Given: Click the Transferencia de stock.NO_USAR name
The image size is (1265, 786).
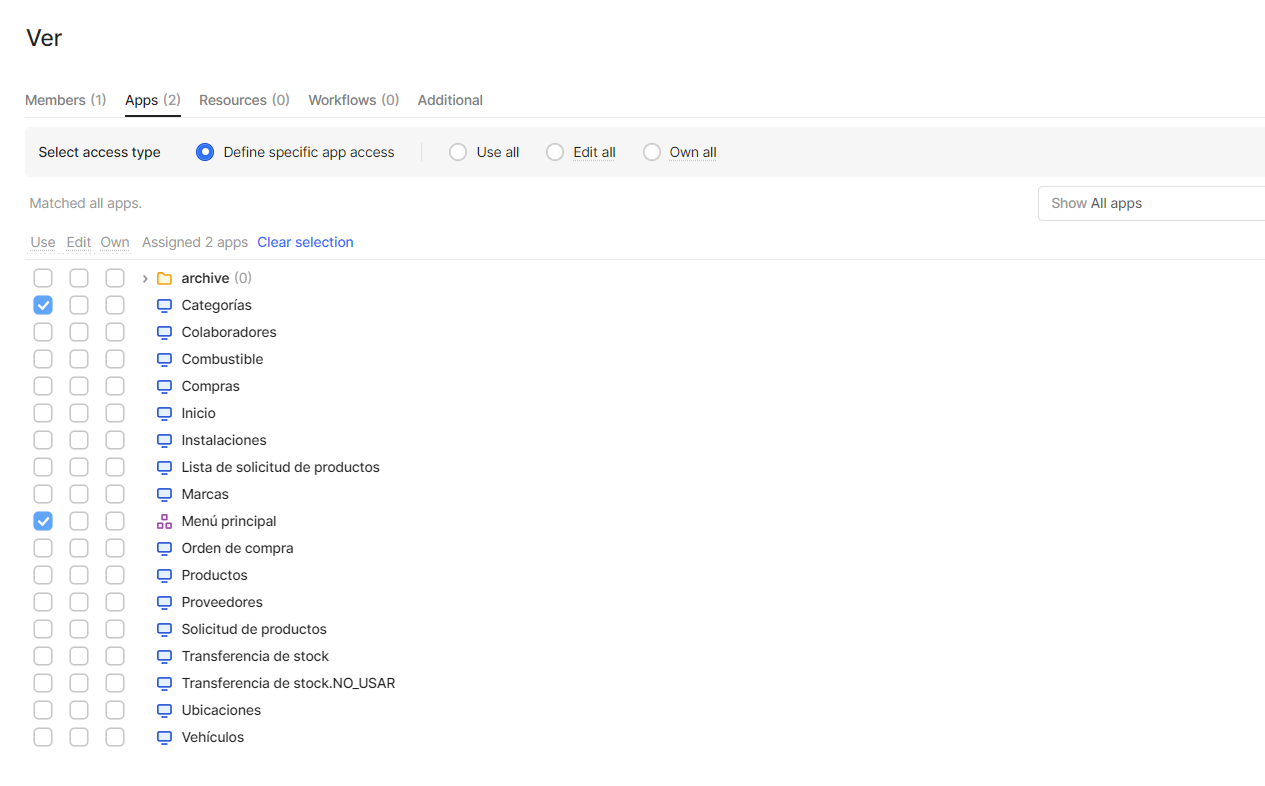Looking at the screenshot, I should pyautogui.click(x=288, y=683).
